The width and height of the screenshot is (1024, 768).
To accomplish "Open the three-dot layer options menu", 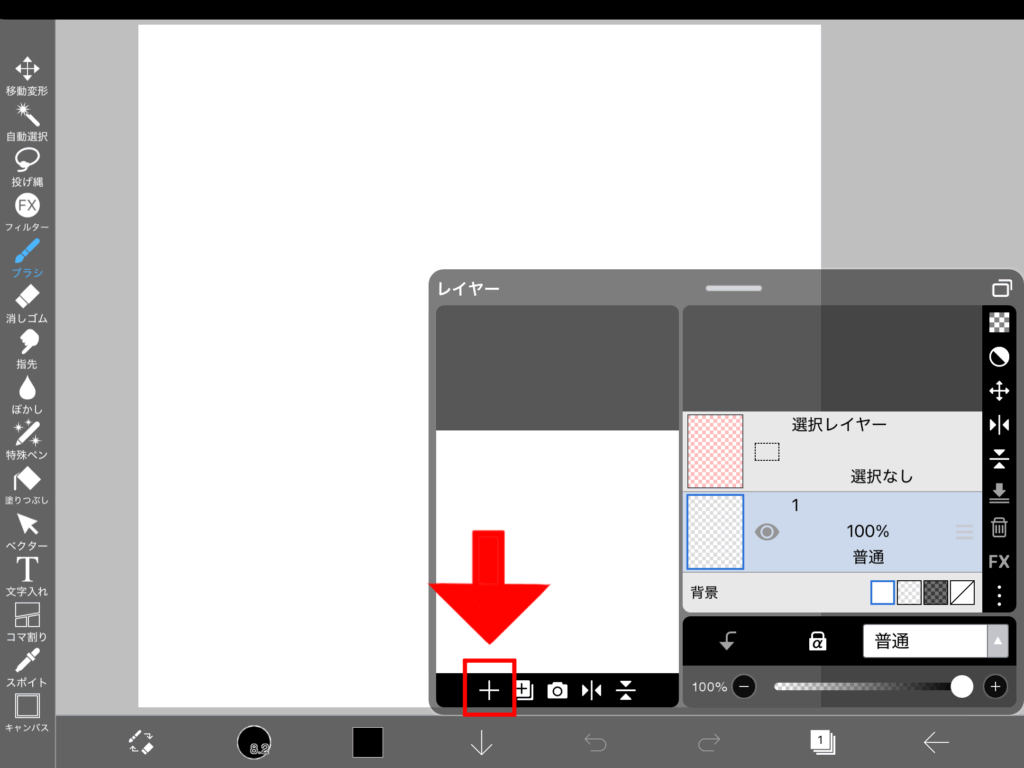I will pyautogui.click(x=998, y=596).
